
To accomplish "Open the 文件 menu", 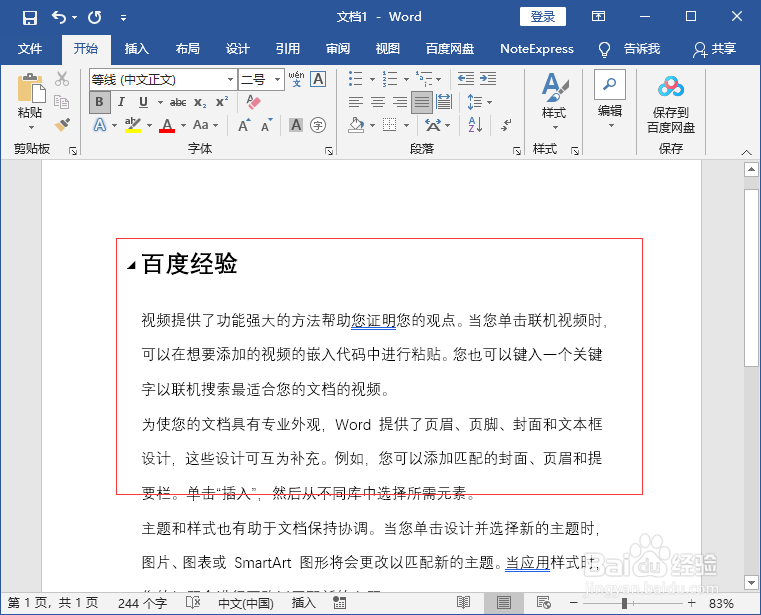I will click(x=30, y=49).
